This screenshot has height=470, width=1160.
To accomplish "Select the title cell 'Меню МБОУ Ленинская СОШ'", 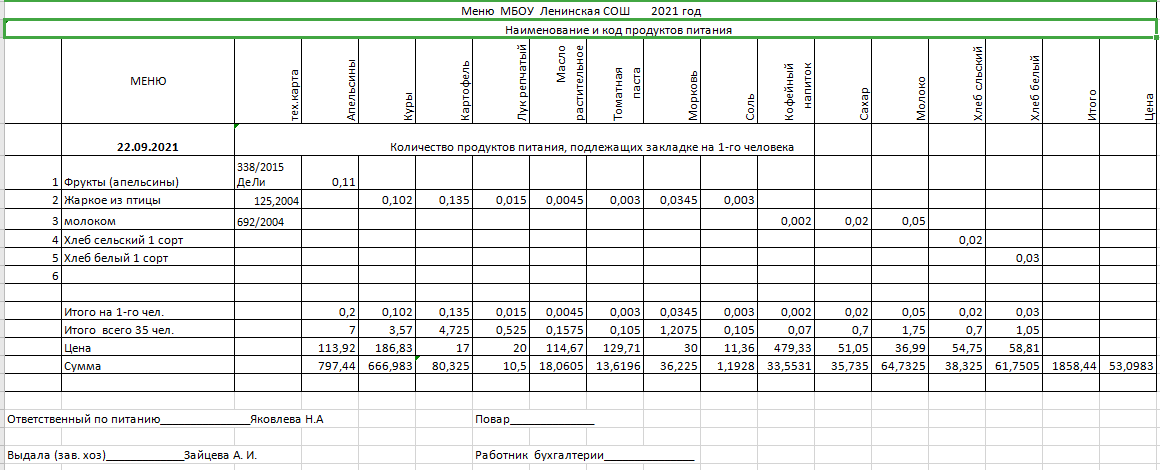I will point(580,11).
